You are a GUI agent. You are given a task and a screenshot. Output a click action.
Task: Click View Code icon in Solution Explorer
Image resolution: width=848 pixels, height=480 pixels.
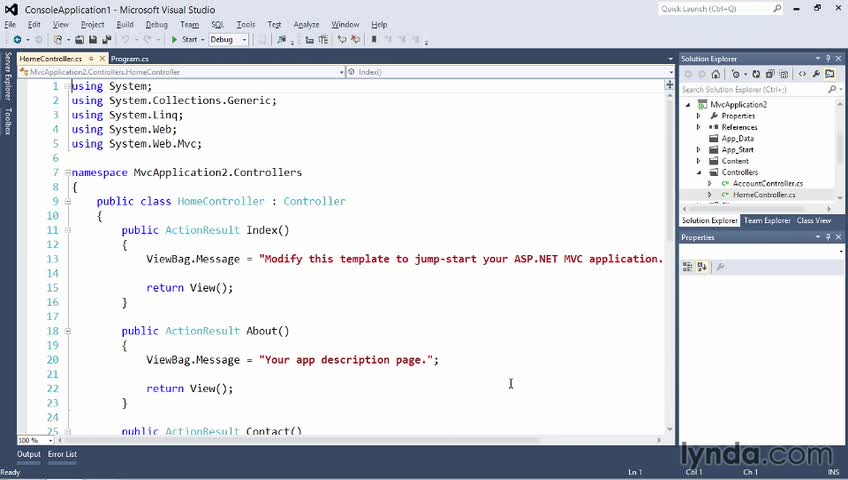(802, 74)
